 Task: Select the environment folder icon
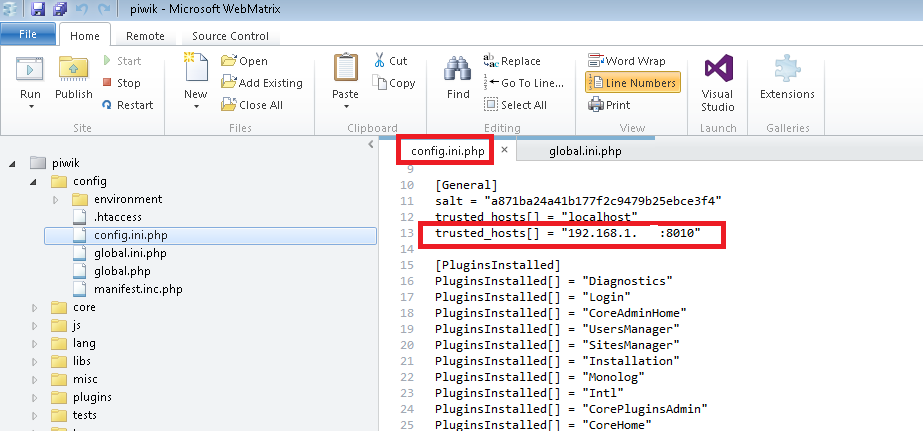[x=79, y=200]
